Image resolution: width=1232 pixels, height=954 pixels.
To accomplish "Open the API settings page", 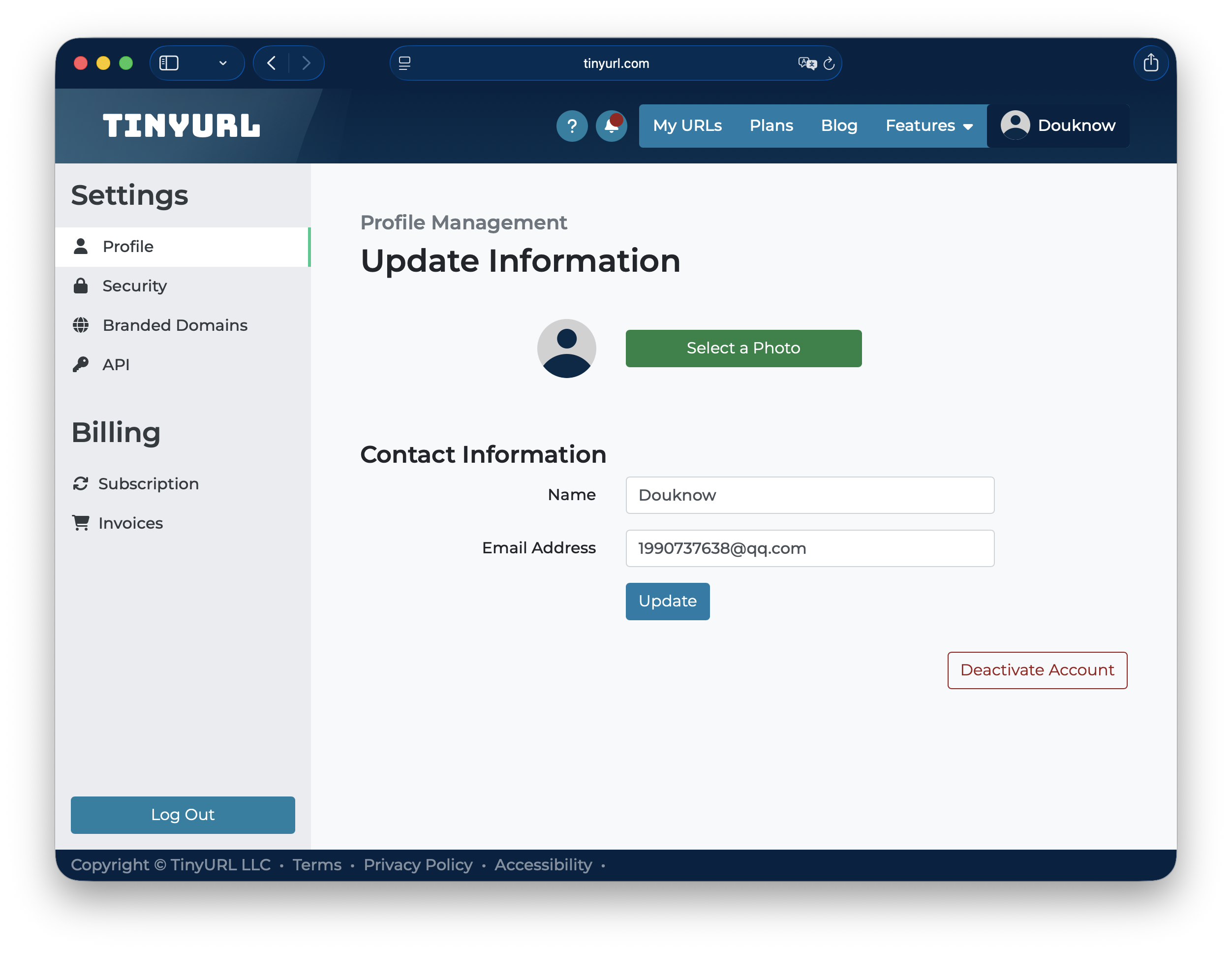I will point(116,365).
